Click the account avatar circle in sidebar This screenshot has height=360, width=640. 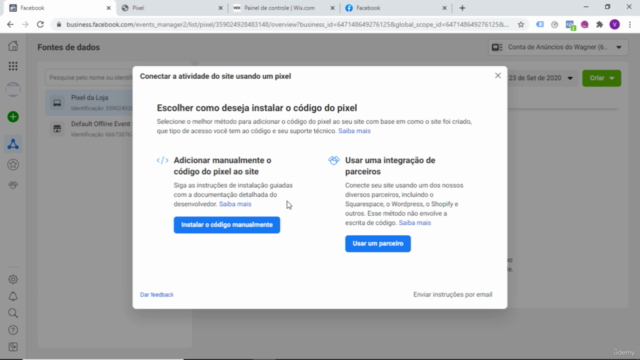pyautogui.click(x=13, y=89)
